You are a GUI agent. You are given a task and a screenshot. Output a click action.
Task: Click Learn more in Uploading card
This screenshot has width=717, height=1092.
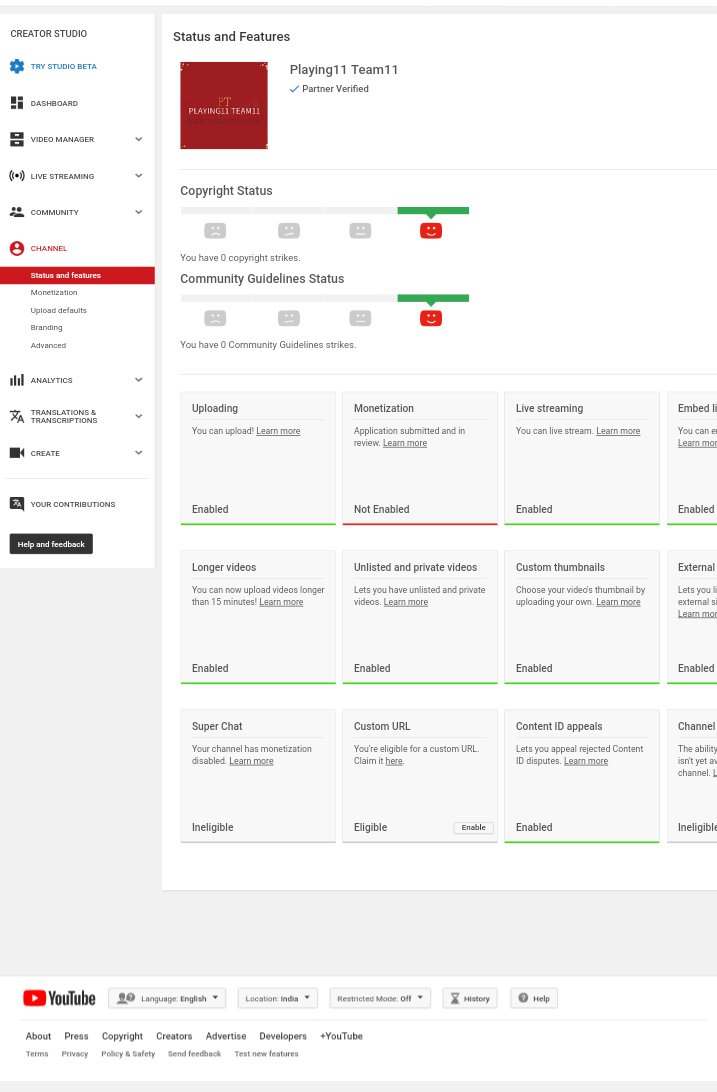(x=278, y=431)
